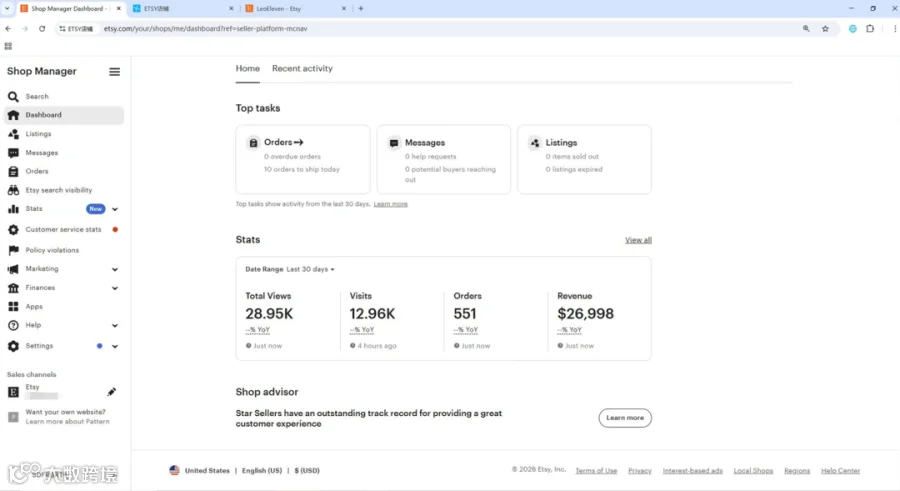Click the Revenue $26,998 value

pyautogui.click(x=585, y=314)
